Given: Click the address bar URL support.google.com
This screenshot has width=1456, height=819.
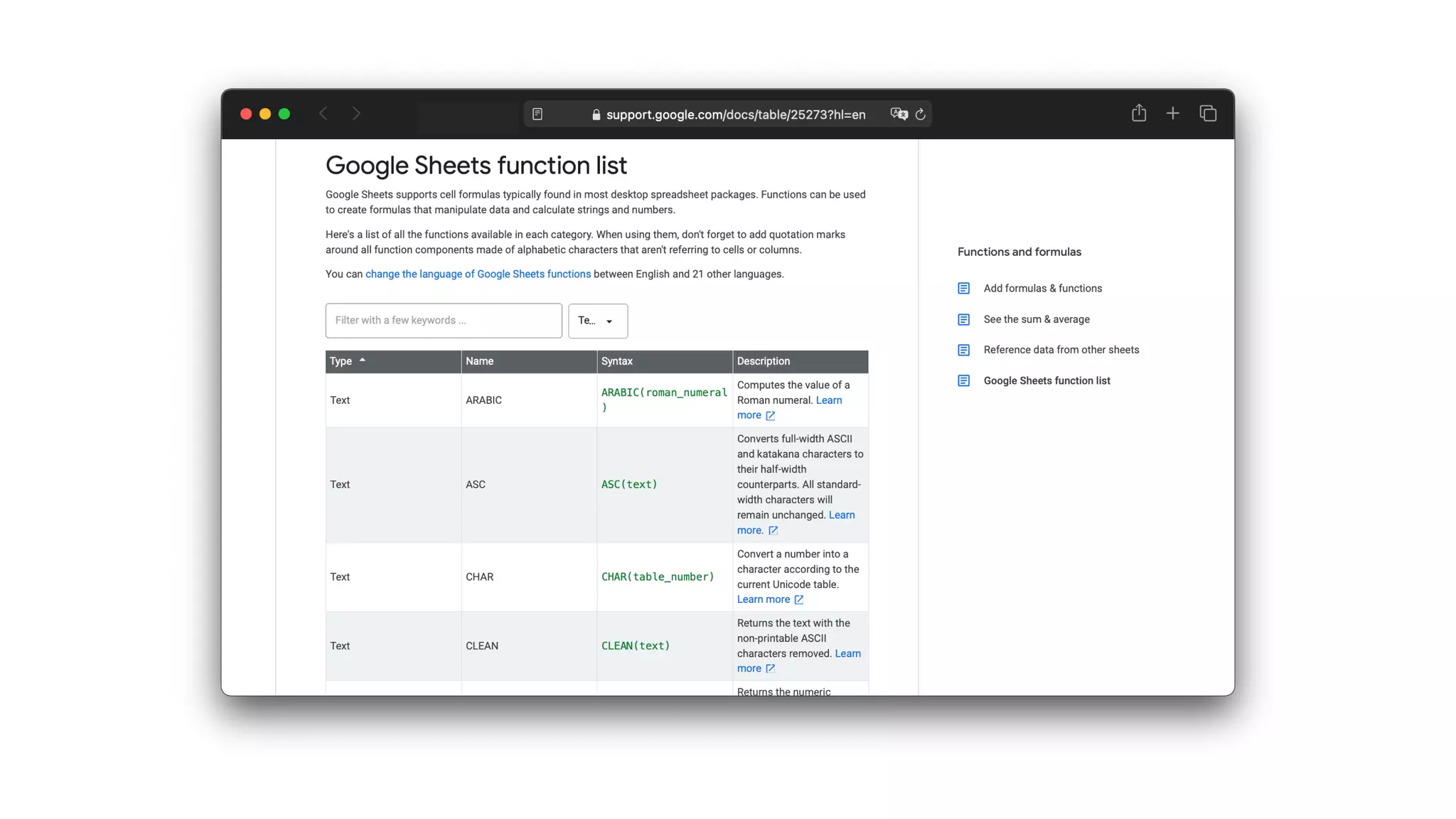Looking at the screenshot, I should point(735,114).
